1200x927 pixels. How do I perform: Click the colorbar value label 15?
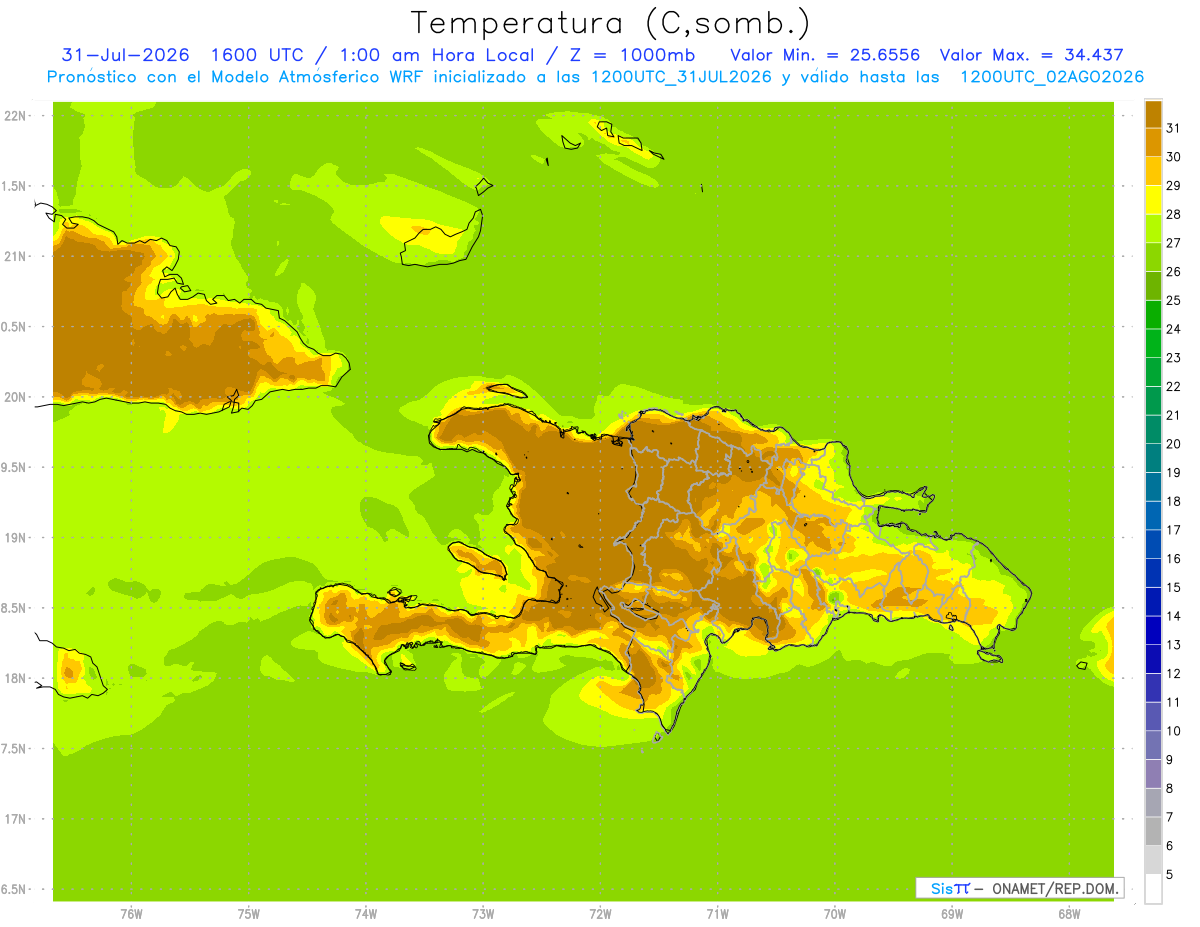(1173, 587)
